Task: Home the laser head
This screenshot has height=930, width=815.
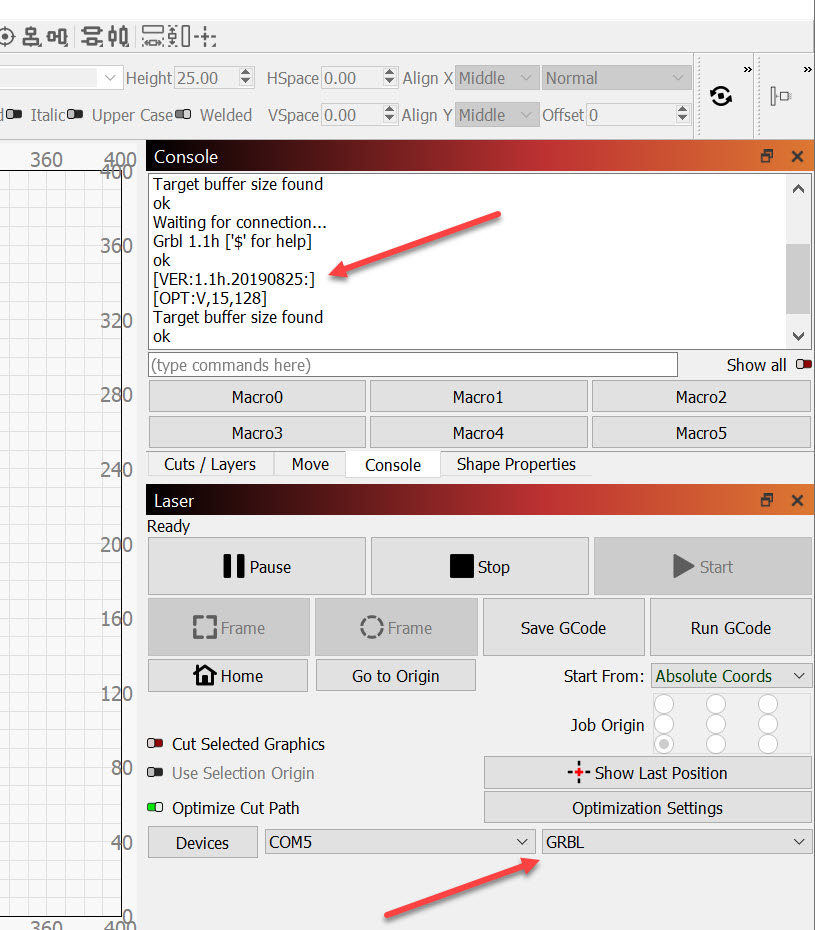Action: coord(227,676)
